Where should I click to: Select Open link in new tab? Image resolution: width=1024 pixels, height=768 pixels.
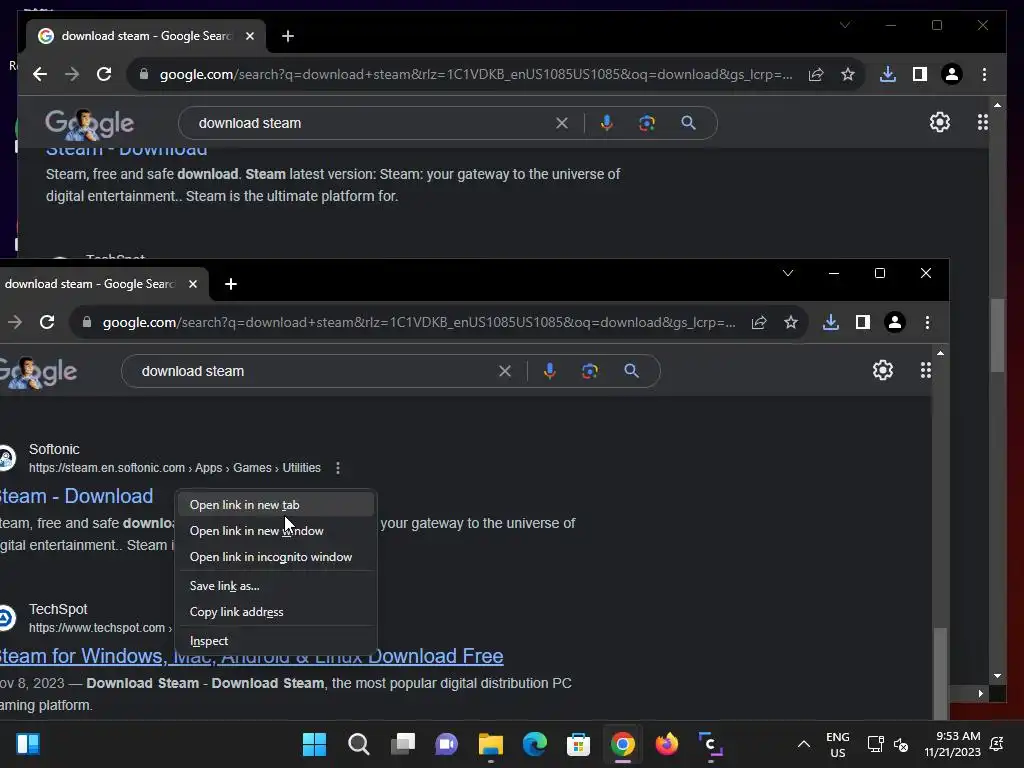click(276, 505)
